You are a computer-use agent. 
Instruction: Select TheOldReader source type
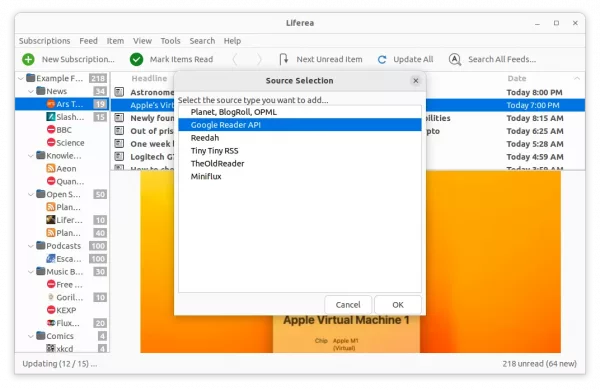[300, 163]
